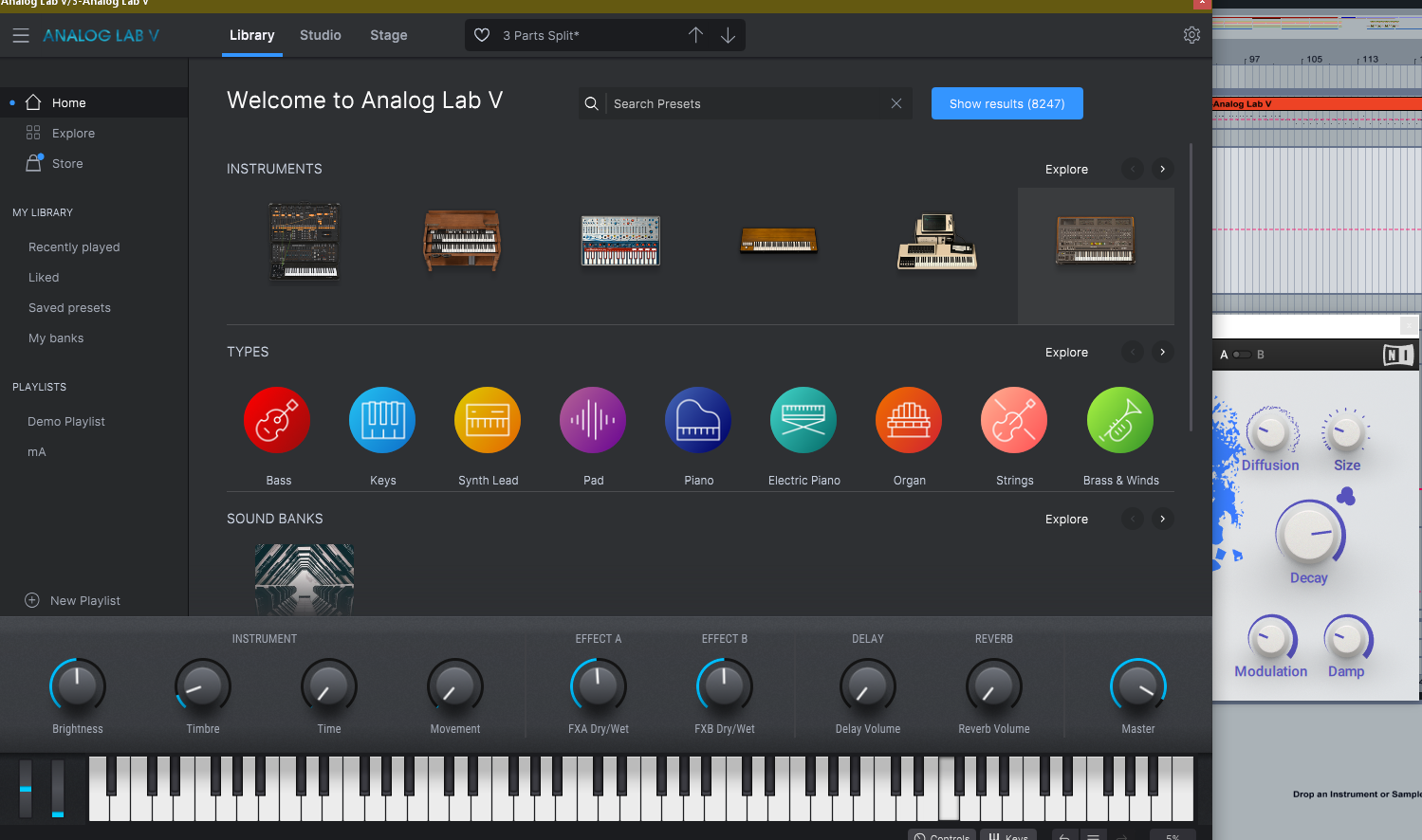Go to next Types page arrow

click(1162, 352)
